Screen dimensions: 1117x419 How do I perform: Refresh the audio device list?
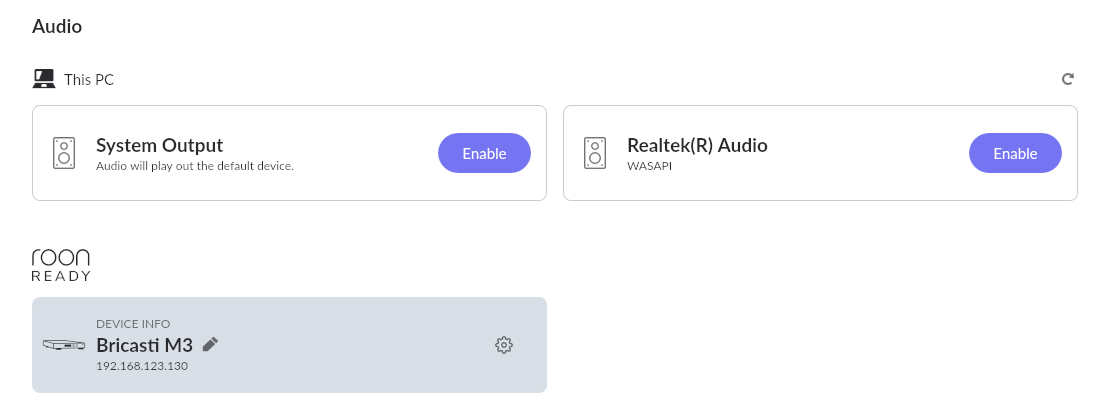1068,79
